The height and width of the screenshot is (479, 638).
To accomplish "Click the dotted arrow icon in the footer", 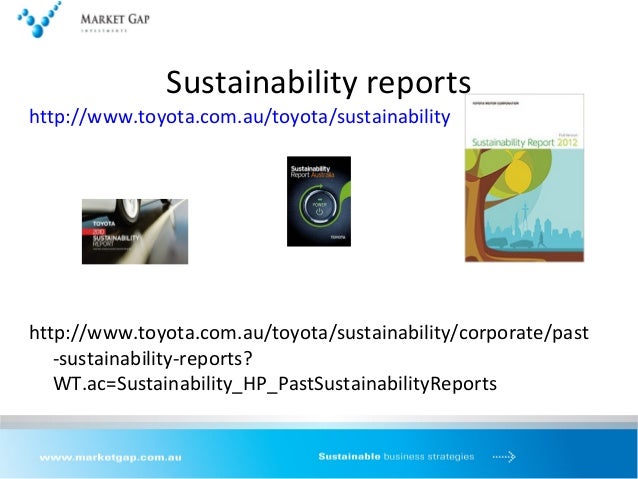I will pyautogui.click(x=504, y=457).
